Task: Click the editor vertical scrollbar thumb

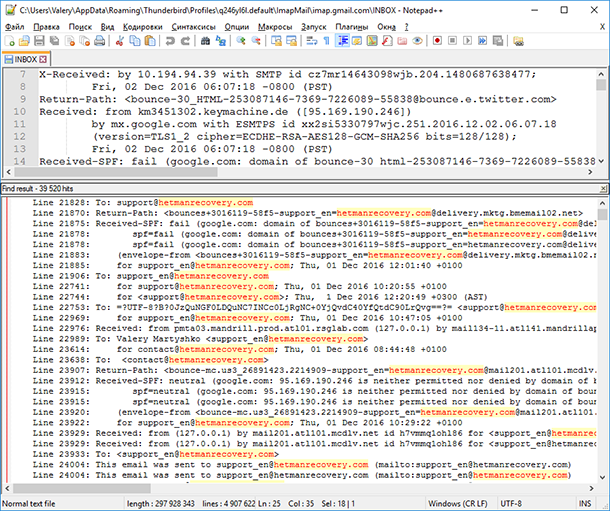Action: (601, 85)
